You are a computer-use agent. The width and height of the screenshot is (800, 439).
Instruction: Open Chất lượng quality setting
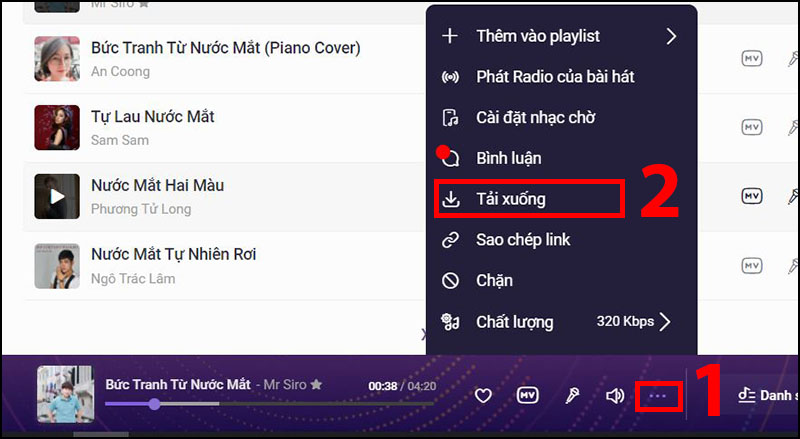click(x=561, y=322)
